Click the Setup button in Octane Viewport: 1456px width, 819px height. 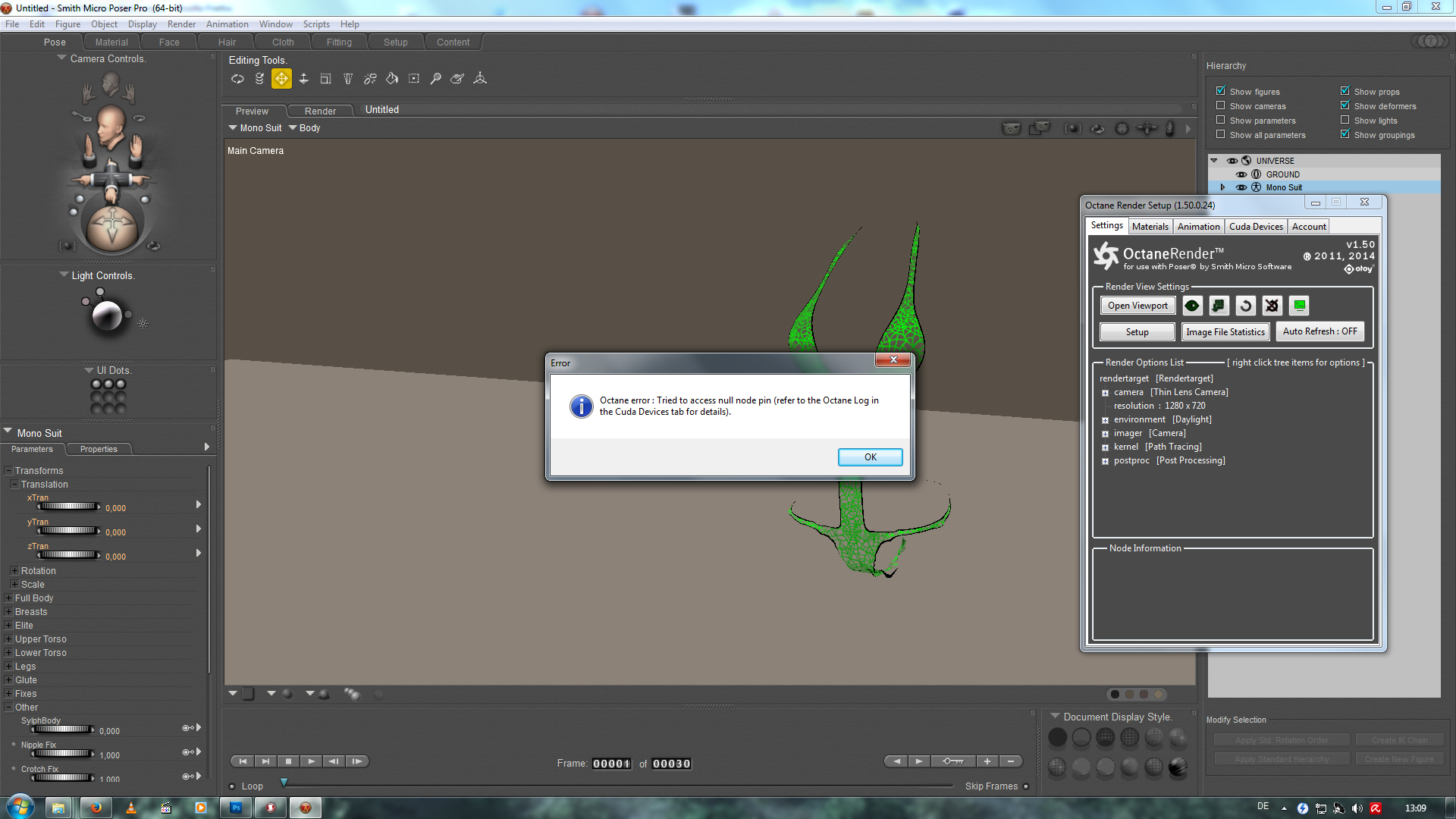click(1137, 332)
